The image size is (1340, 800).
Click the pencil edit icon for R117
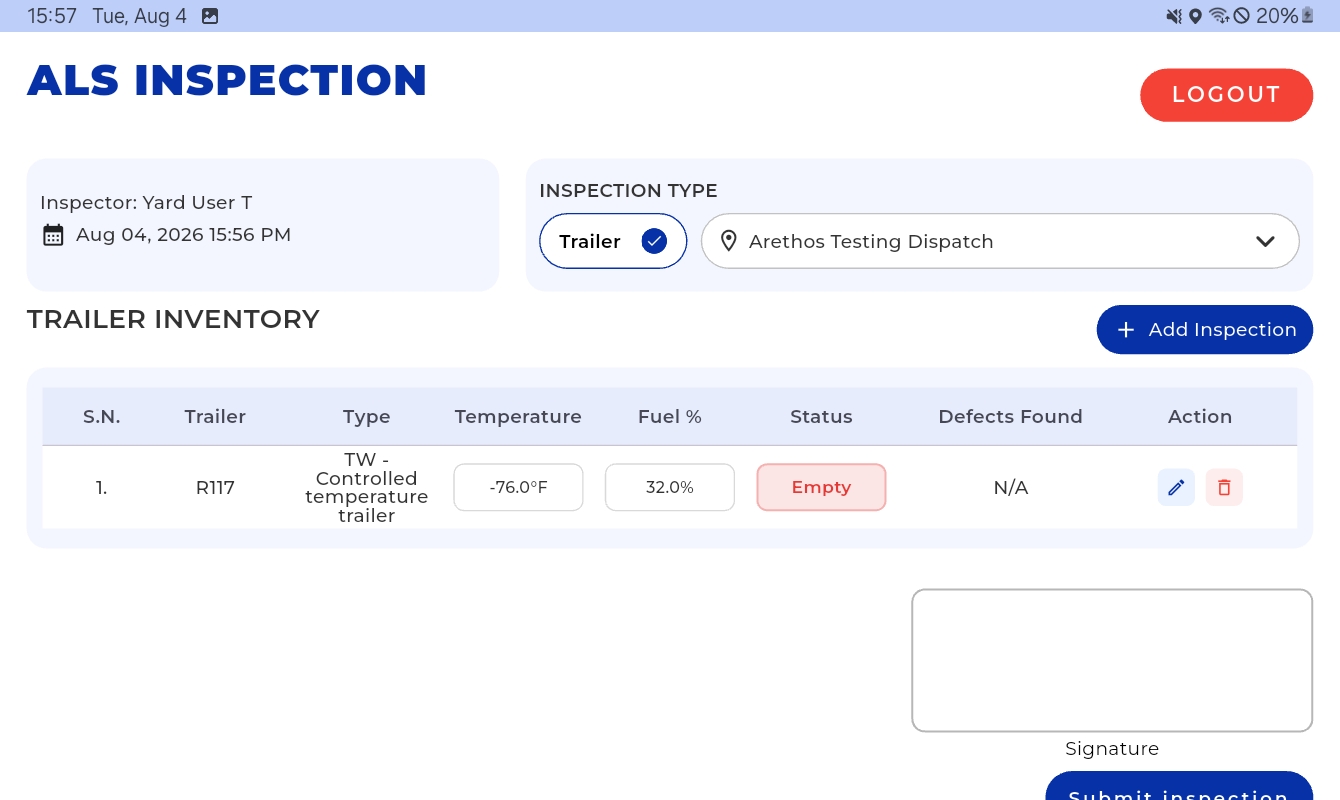coord(1176,488)
